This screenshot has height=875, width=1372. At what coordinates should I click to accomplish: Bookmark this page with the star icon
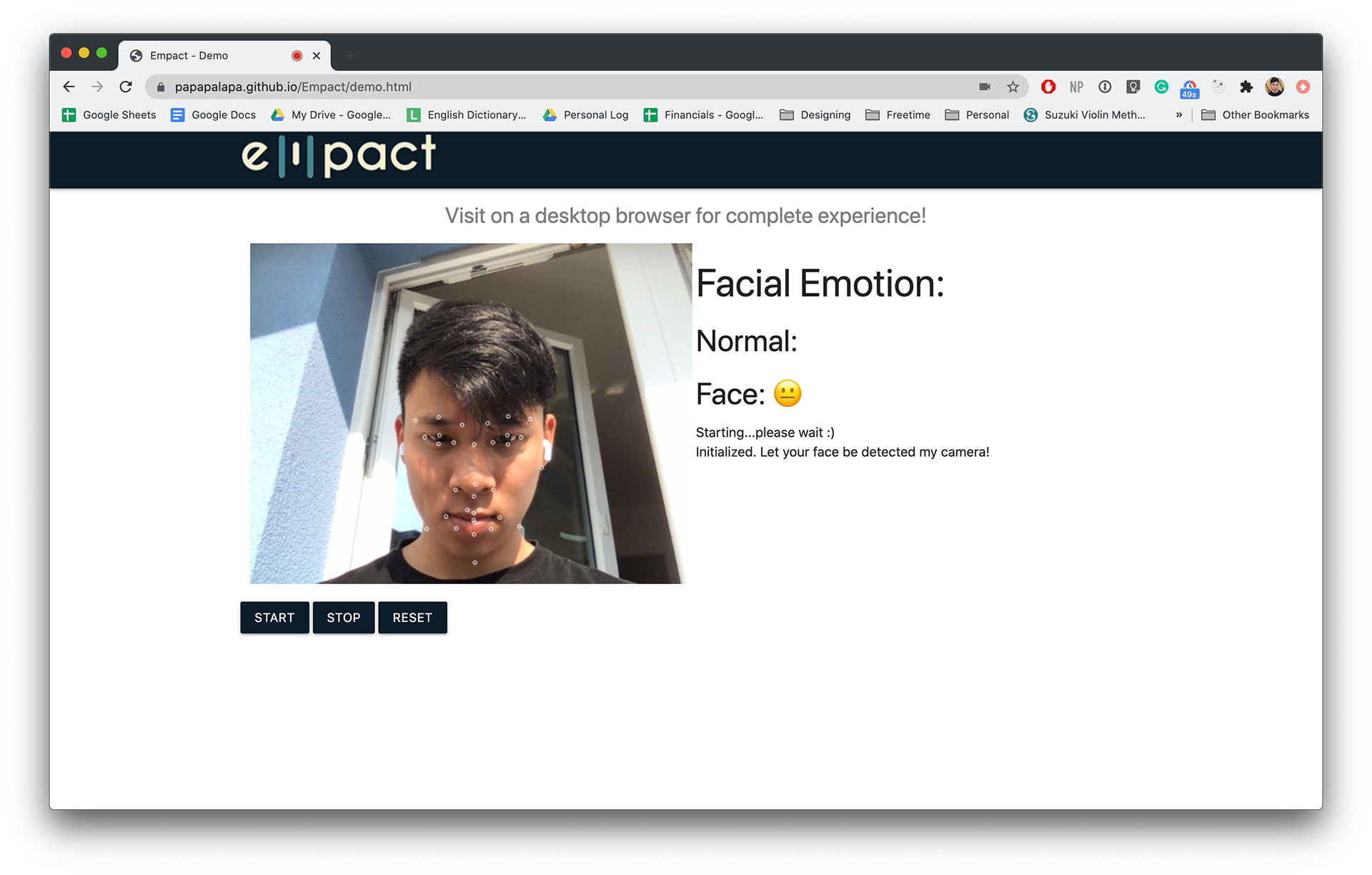pos(1013,86)
